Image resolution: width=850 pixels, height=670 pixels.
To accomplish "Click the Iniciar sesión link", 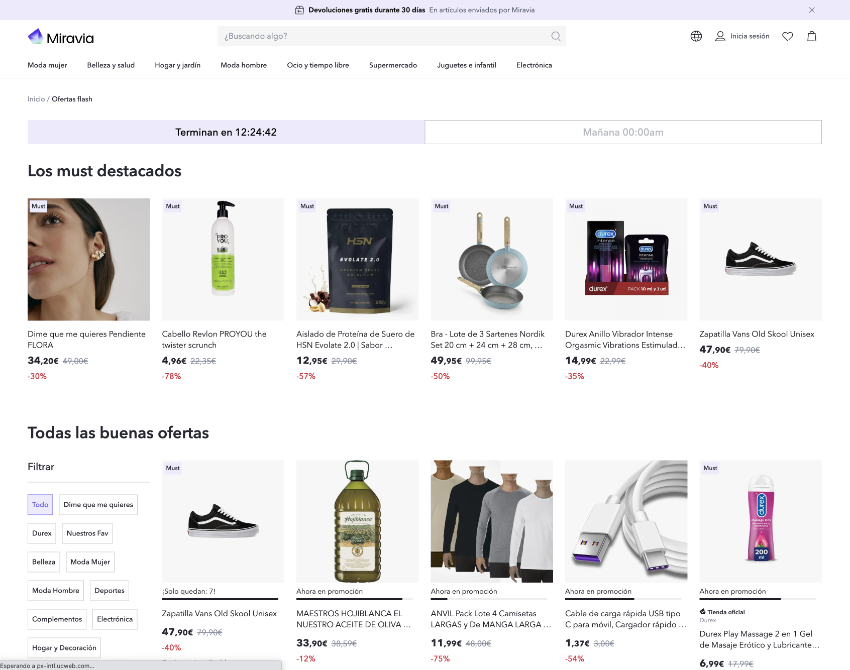I will pos(750,36).
